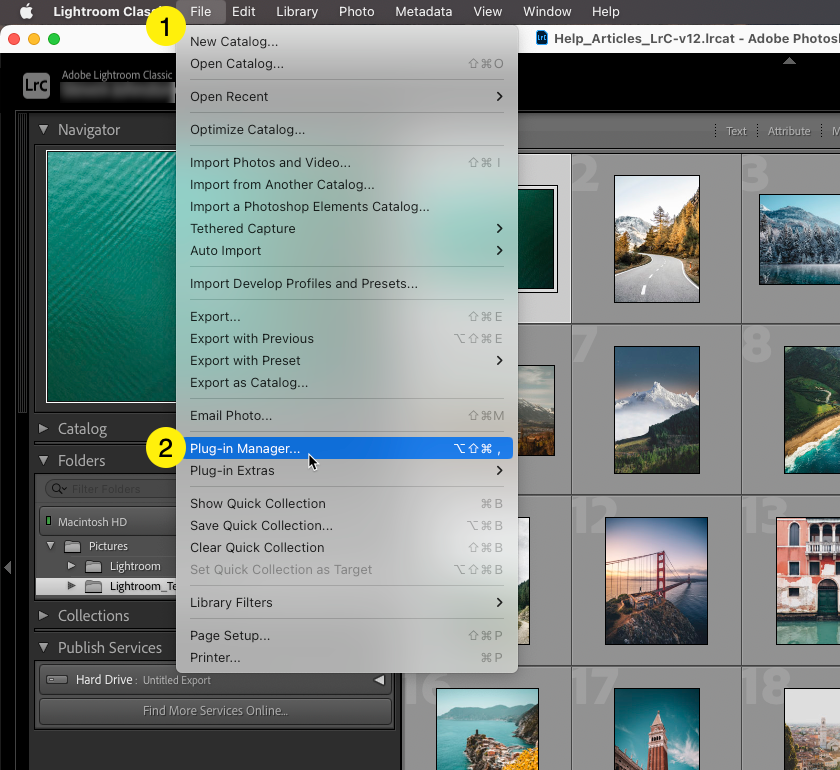The image size is (840, 770).
Task: Click the Filter Folders search magnifier icon
Action: [x=58, y=489]
